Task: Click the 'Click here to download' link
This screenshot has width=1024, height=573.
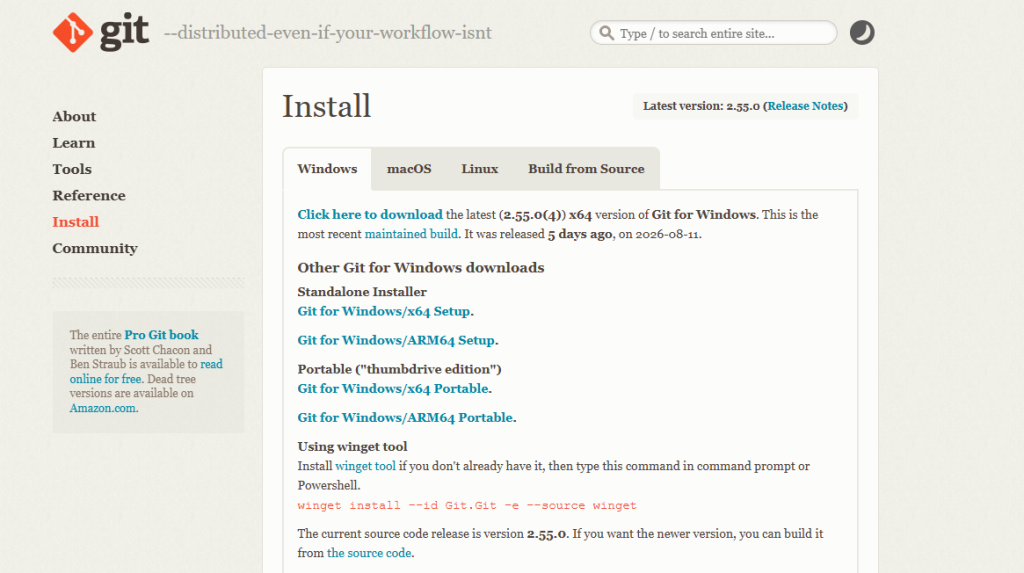Action: coord(370,214)
